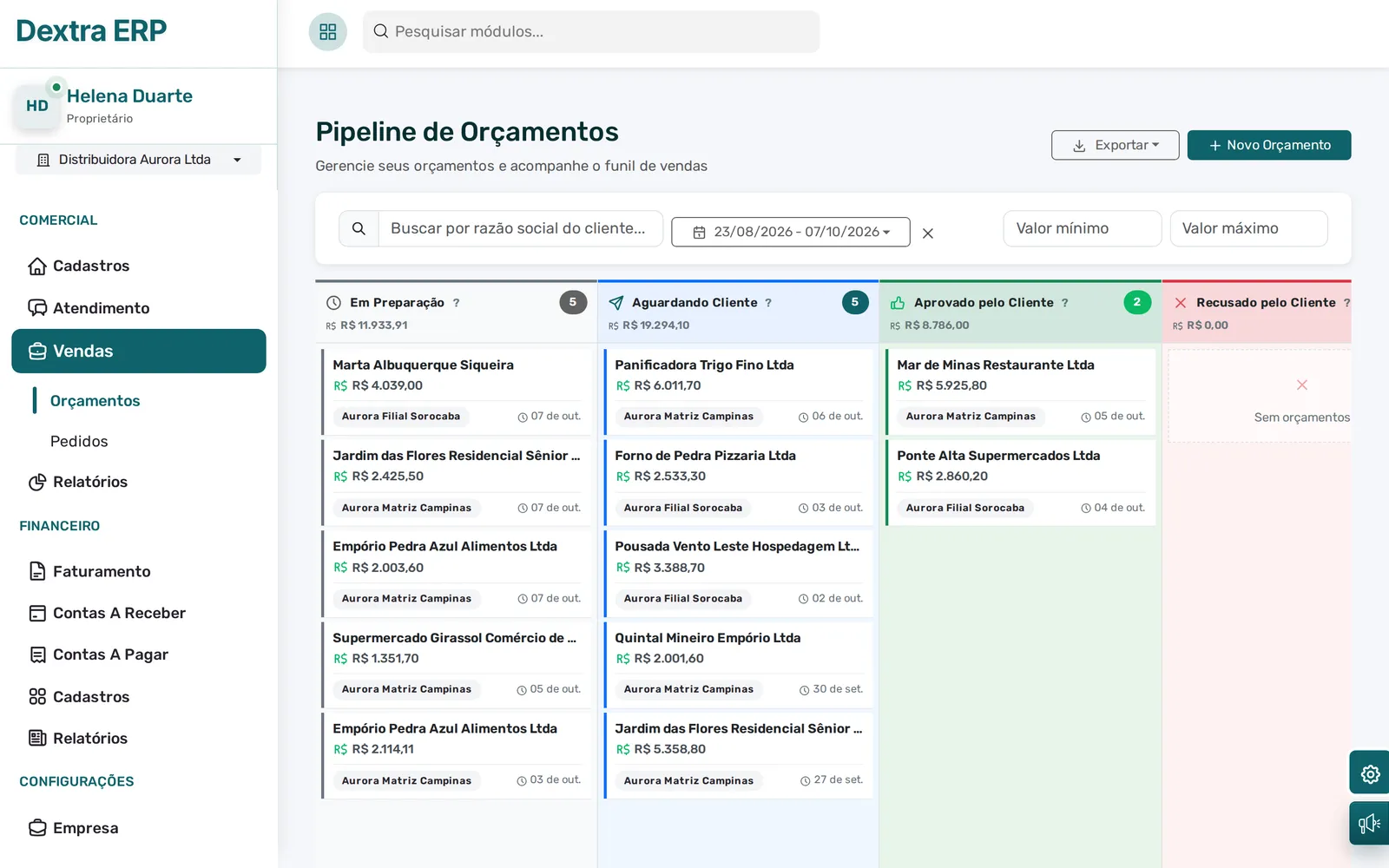Open the date range picker 23/08/2026 - 07/10/2026
The image size is (1389, 868).
point(791,232)
